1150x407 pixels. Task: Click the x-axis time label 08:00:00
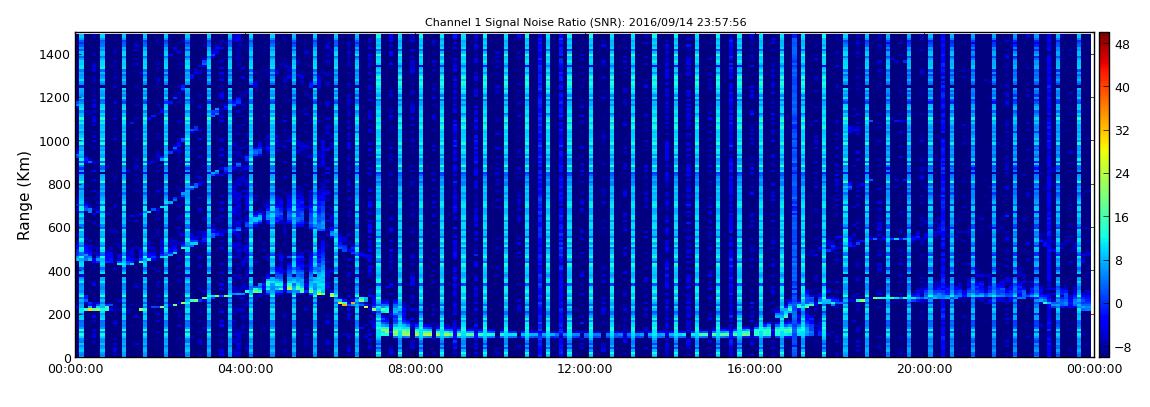416,370
